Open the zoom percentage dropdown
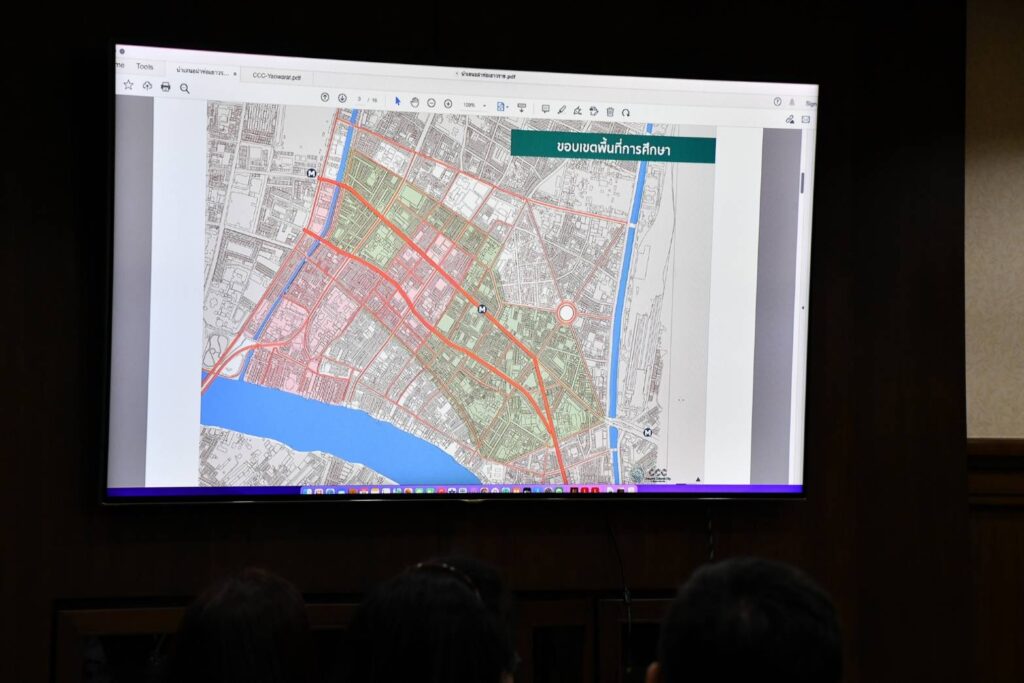 [x=475, y=104]
